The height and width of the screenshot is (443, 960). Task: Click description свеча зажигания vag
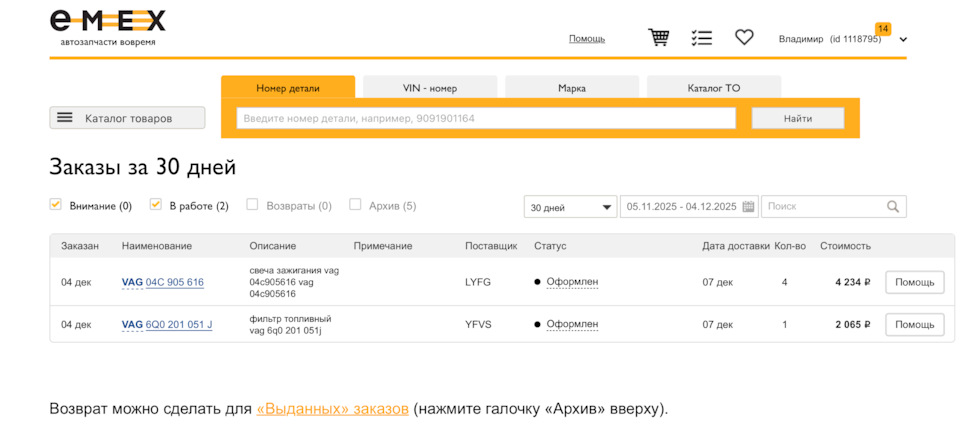click(x=294, y=282)
